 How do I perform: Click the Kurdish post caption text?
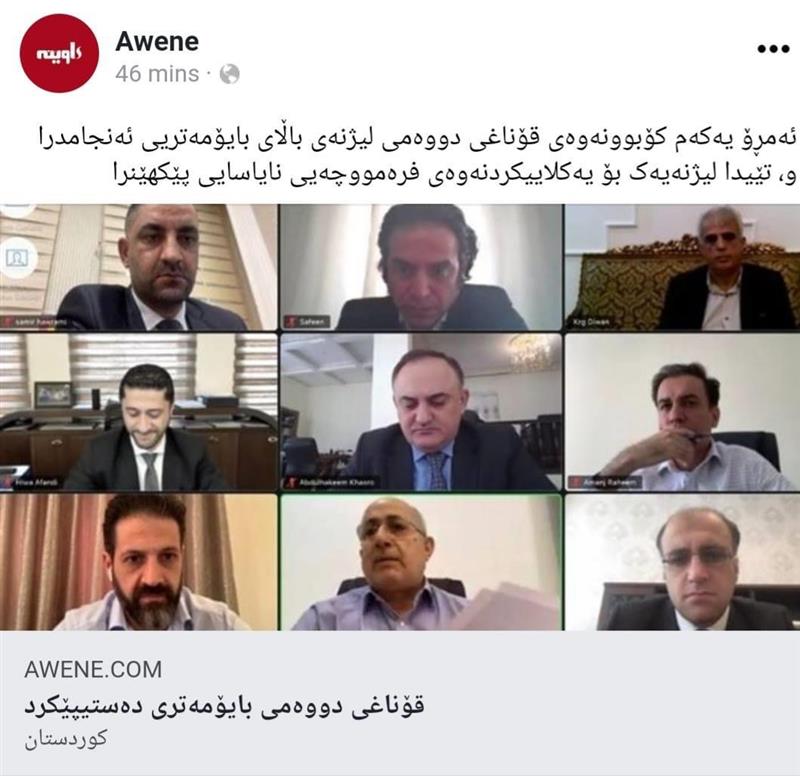[417, 156]
